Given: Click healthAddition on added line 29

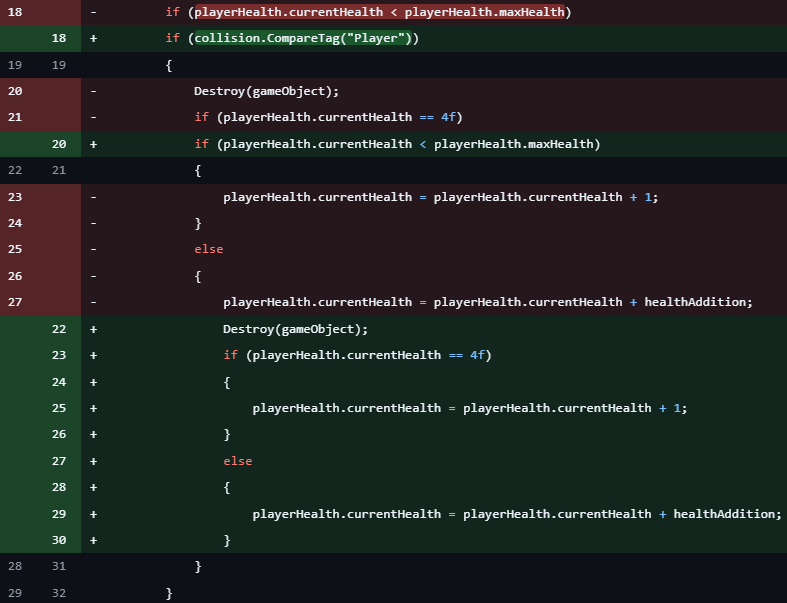Looking at the screenshot, I should tap(724, 514).
